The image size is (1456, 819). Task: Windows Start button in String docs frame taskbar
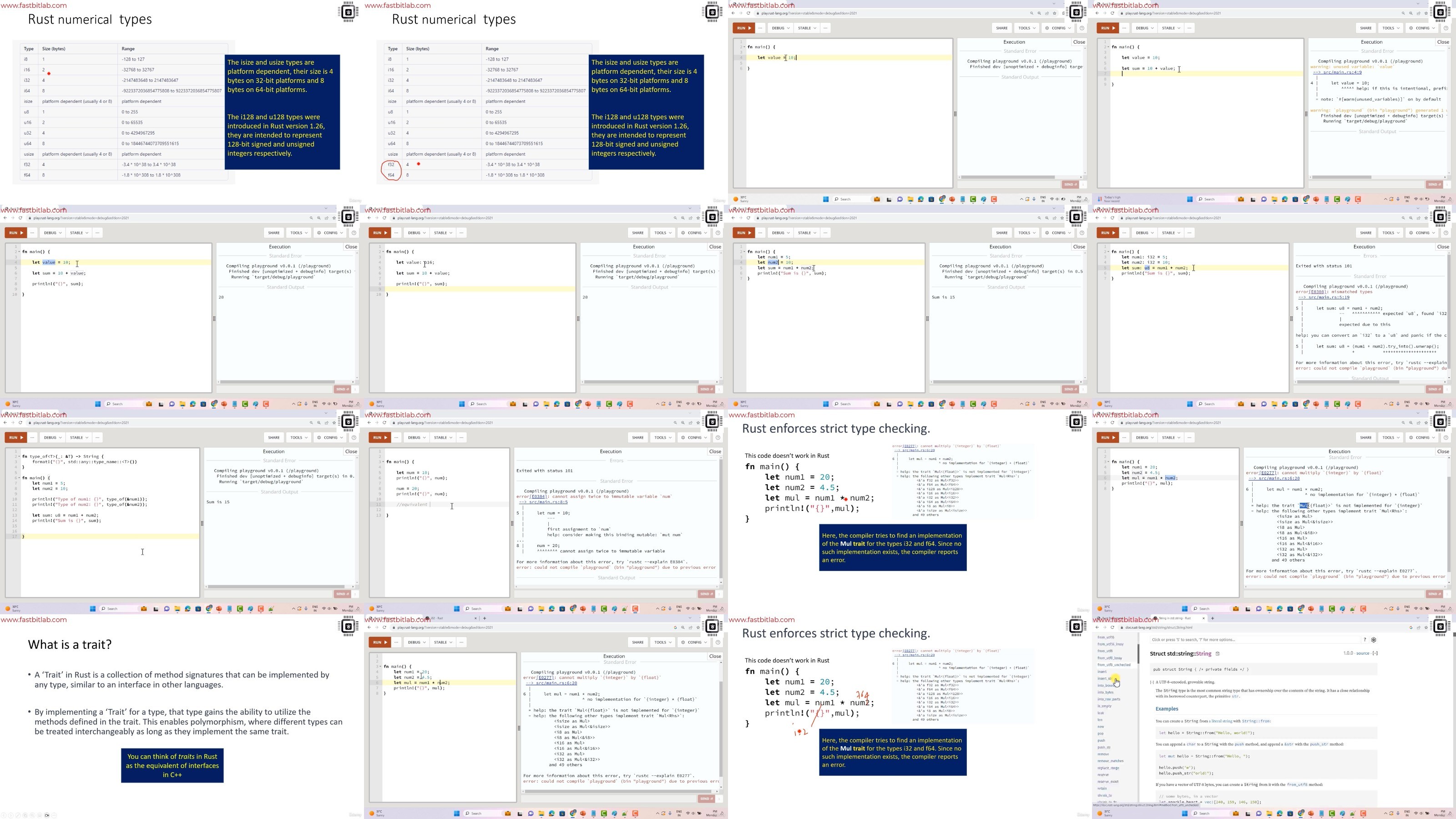tap(1185, 814)
